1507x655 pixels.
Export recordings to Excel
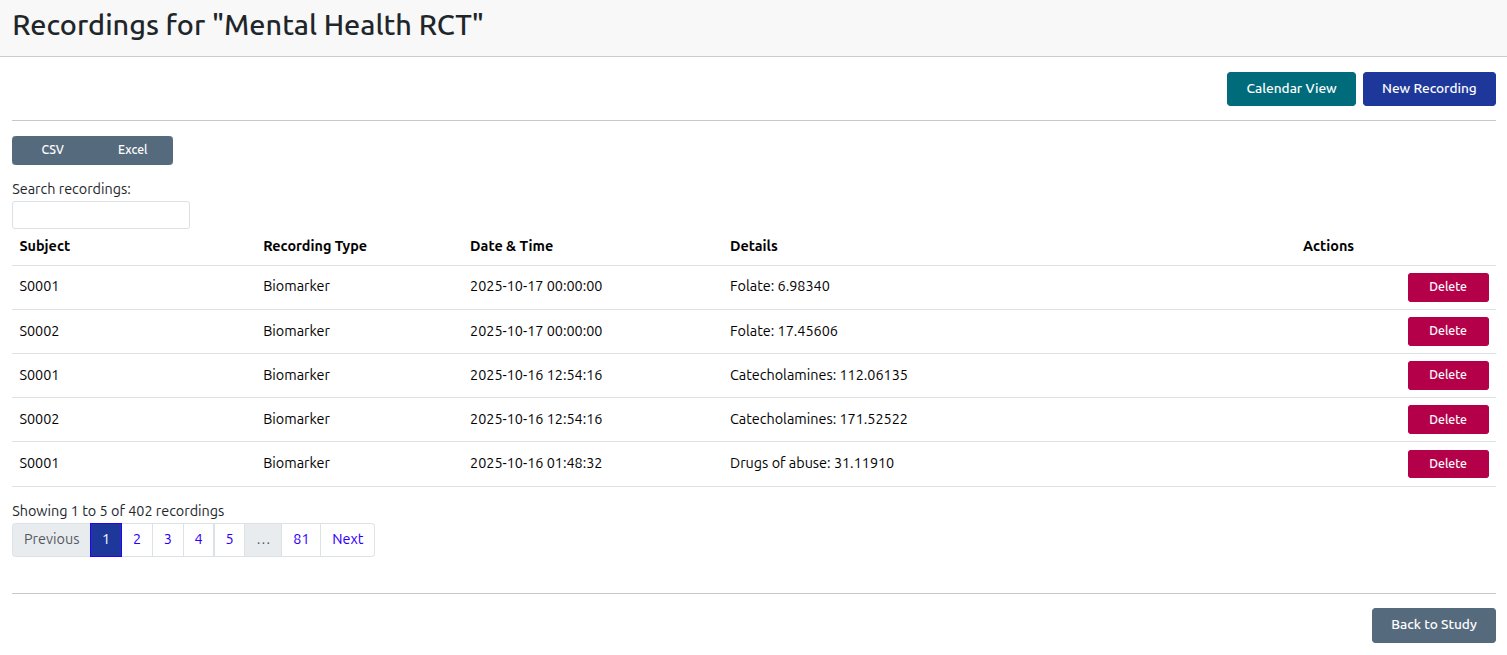(132, 150)
